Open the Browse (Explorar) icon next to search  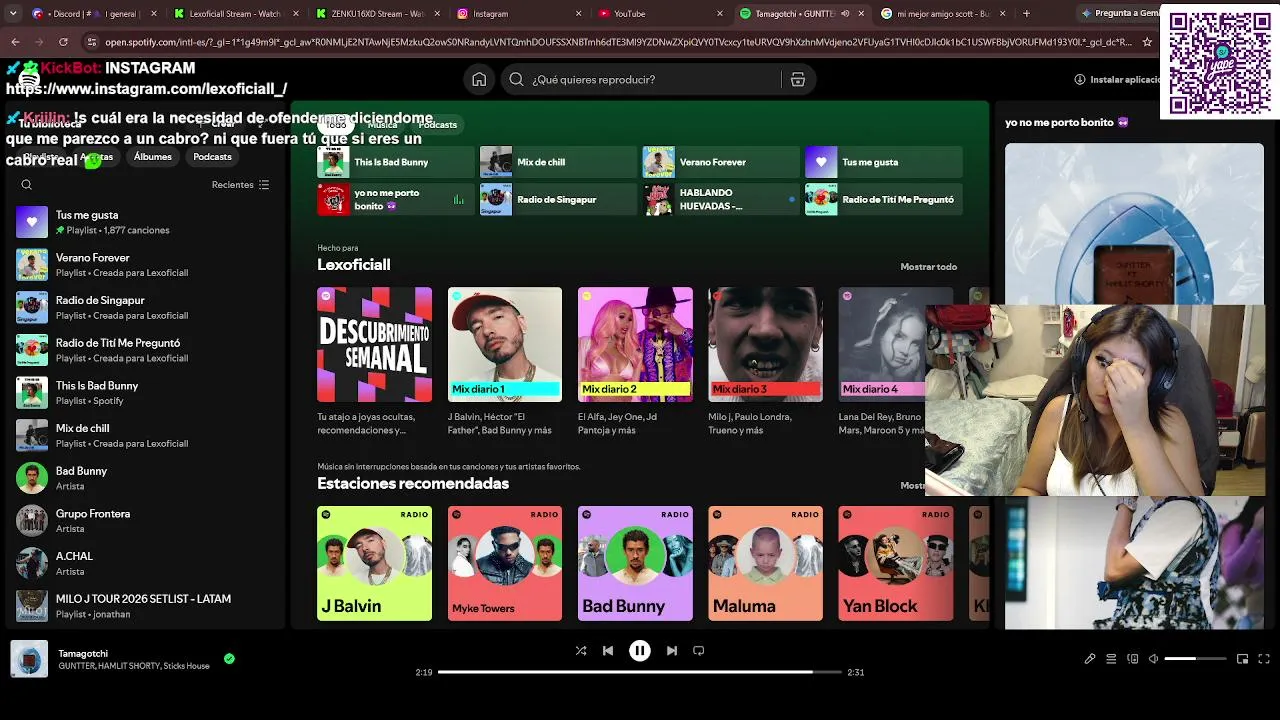point(798,80)
